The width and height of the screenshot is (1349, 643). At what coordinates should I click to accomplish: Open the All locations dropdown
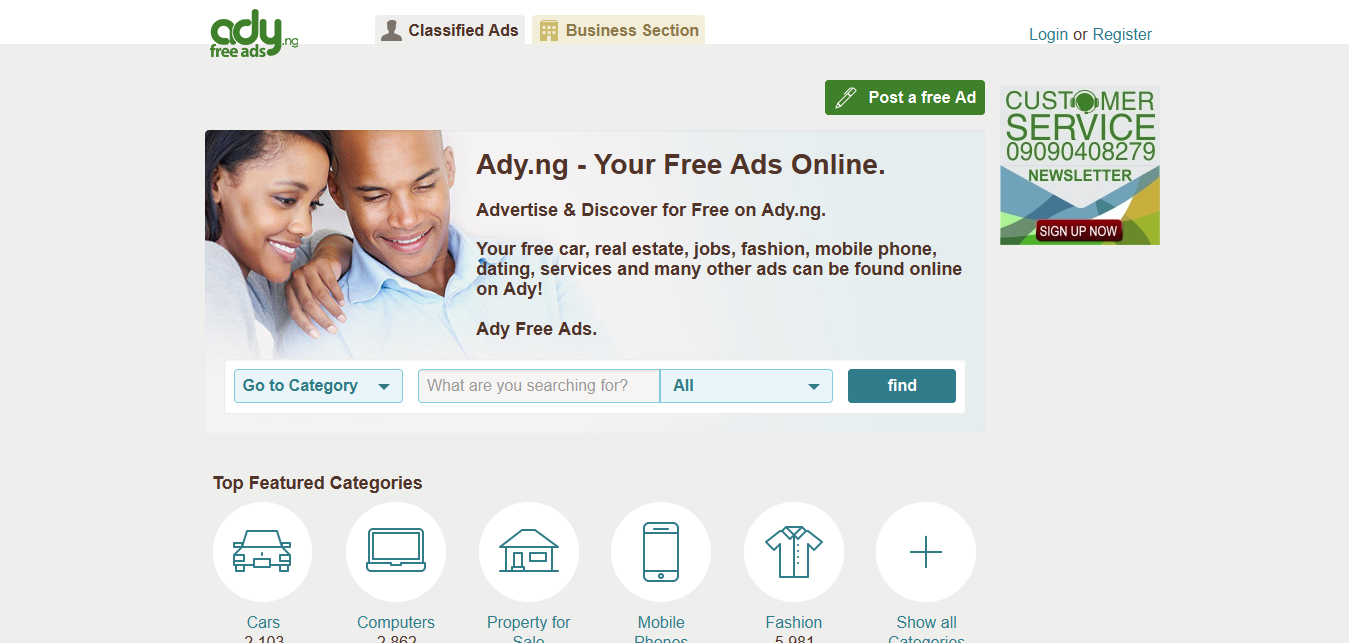click(746, 386)
